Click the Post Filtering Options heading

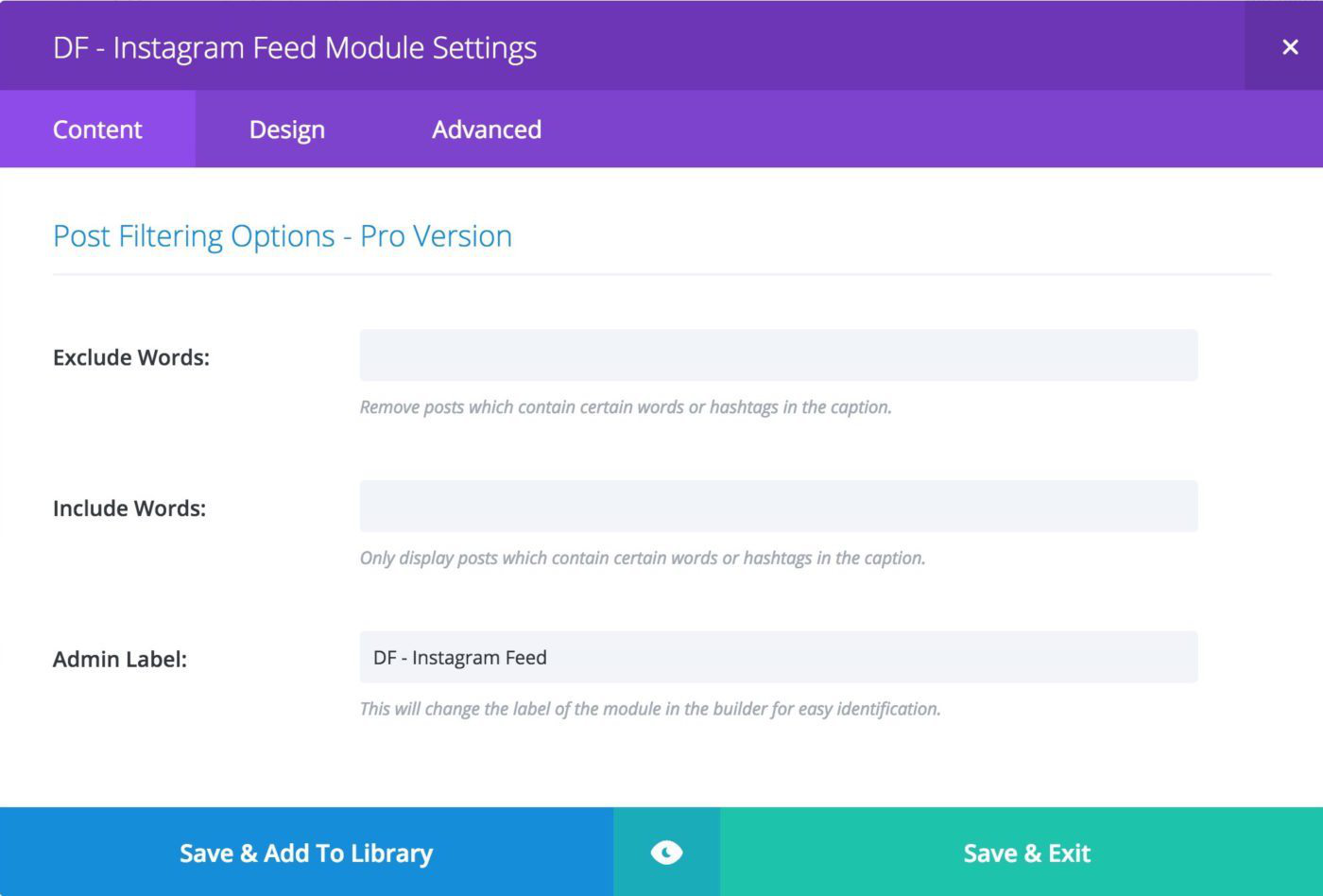[x=283, y=235]
